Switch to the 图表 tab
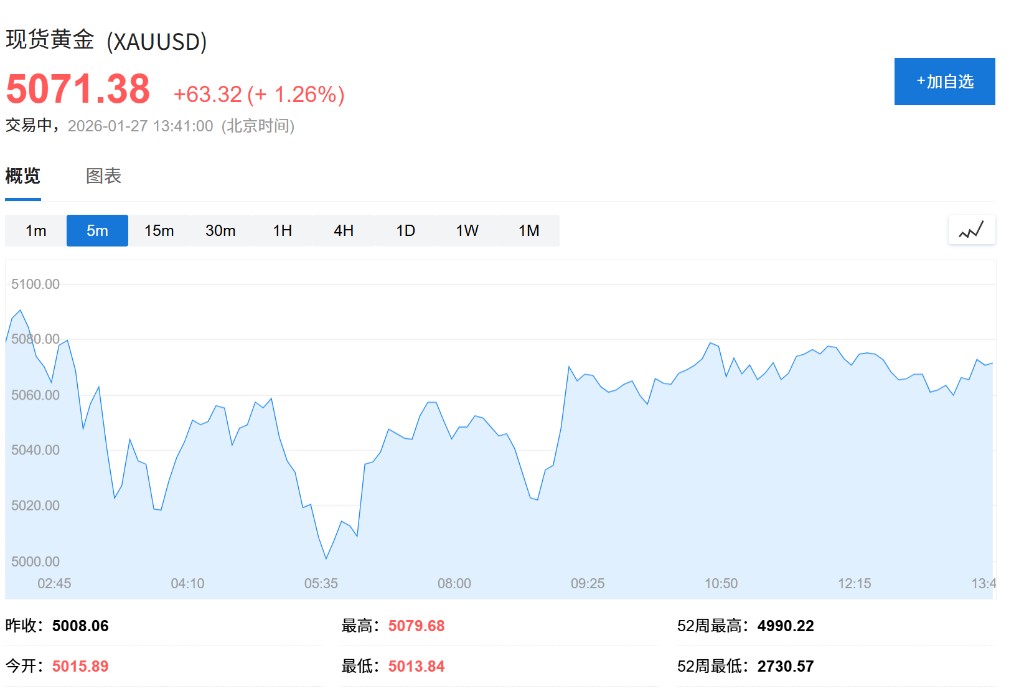This screenshot has width=1024, height=694. click(104, 176)
